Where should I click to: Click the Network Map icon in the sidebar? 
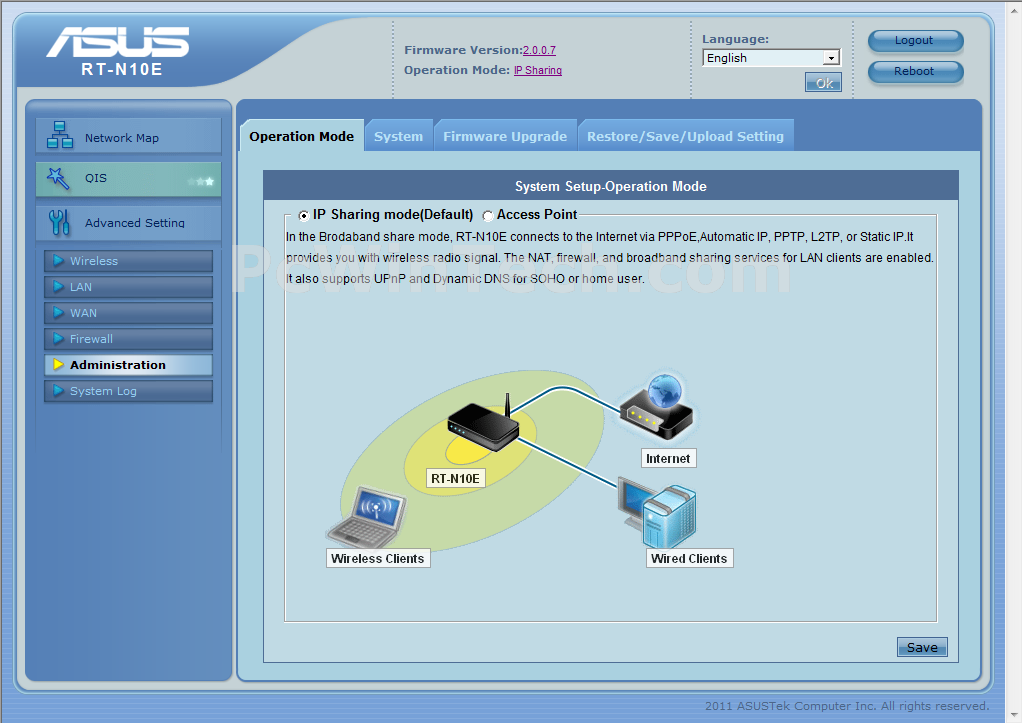coord(60,135)
